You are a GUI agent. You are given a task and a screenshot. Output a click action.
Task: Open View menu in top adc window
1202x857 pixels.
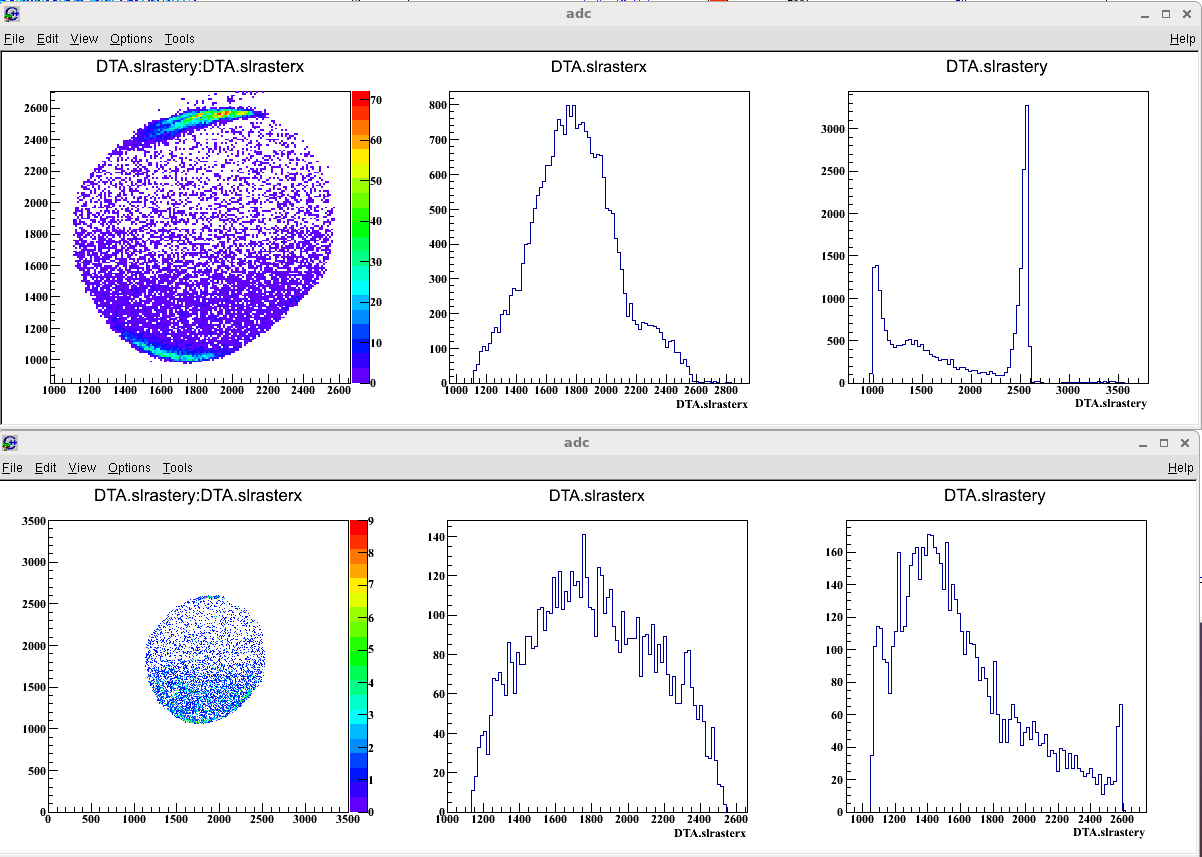(84, 39)
